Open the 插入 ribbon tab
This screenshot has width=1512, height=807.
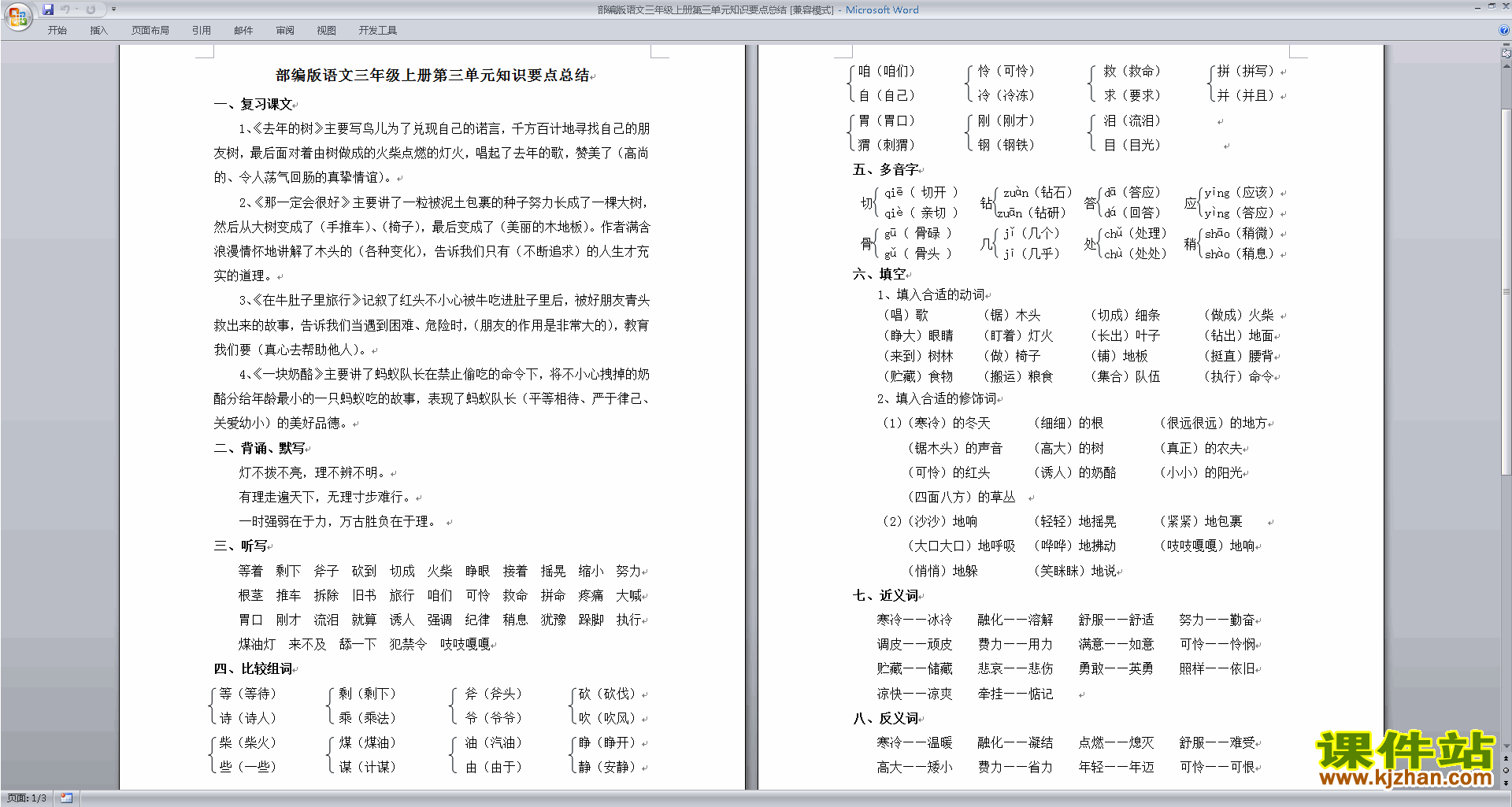(x=98, y=31)
